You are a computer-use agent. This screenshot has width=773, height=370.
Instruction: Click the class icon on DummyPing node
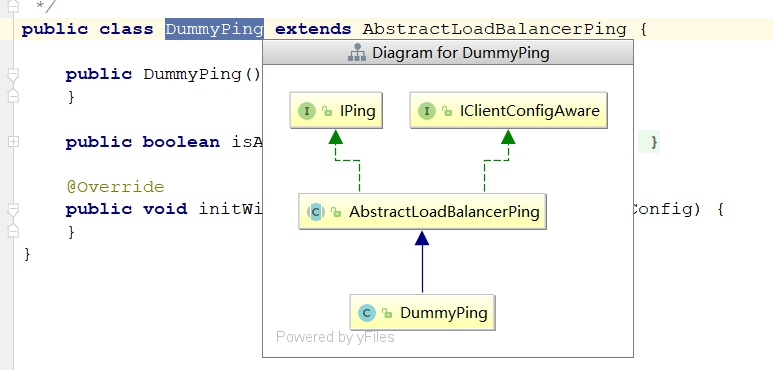367,313
